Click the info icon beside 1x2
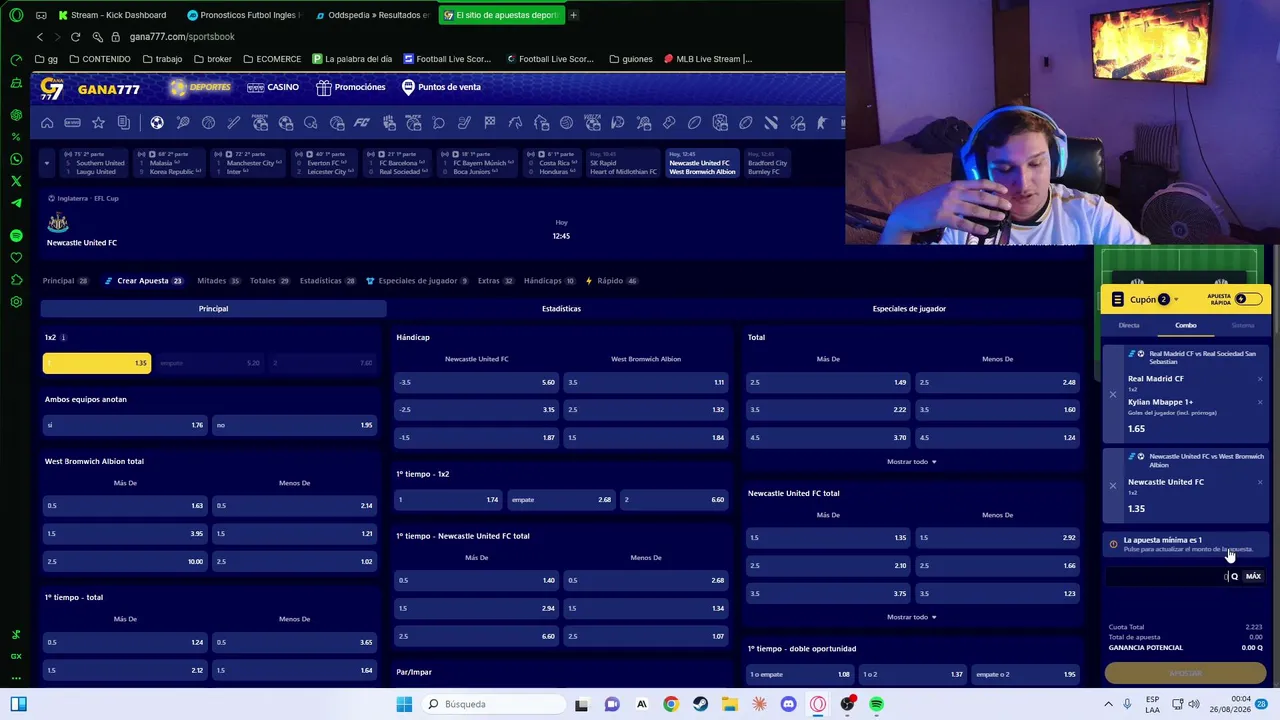Viewport: 1280px width, 720px height. (x=63, y=337)
